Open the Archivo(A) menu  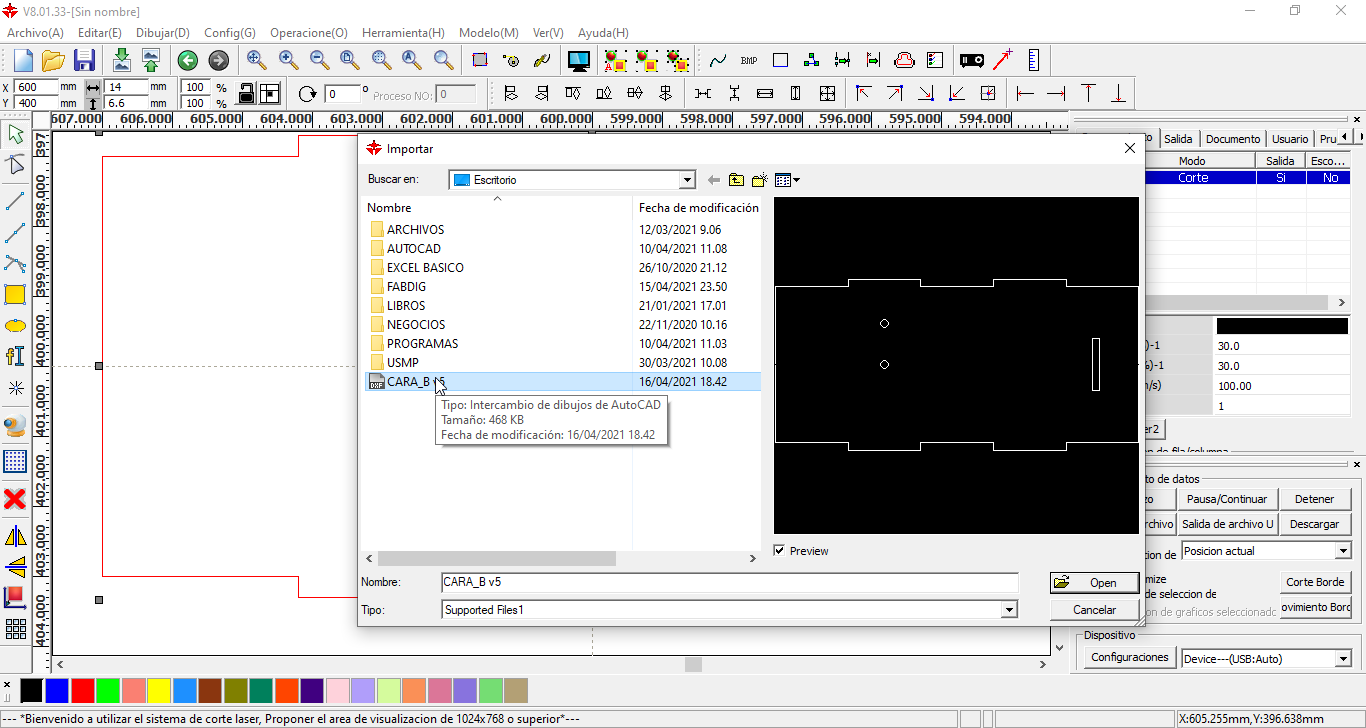point(35,33)
